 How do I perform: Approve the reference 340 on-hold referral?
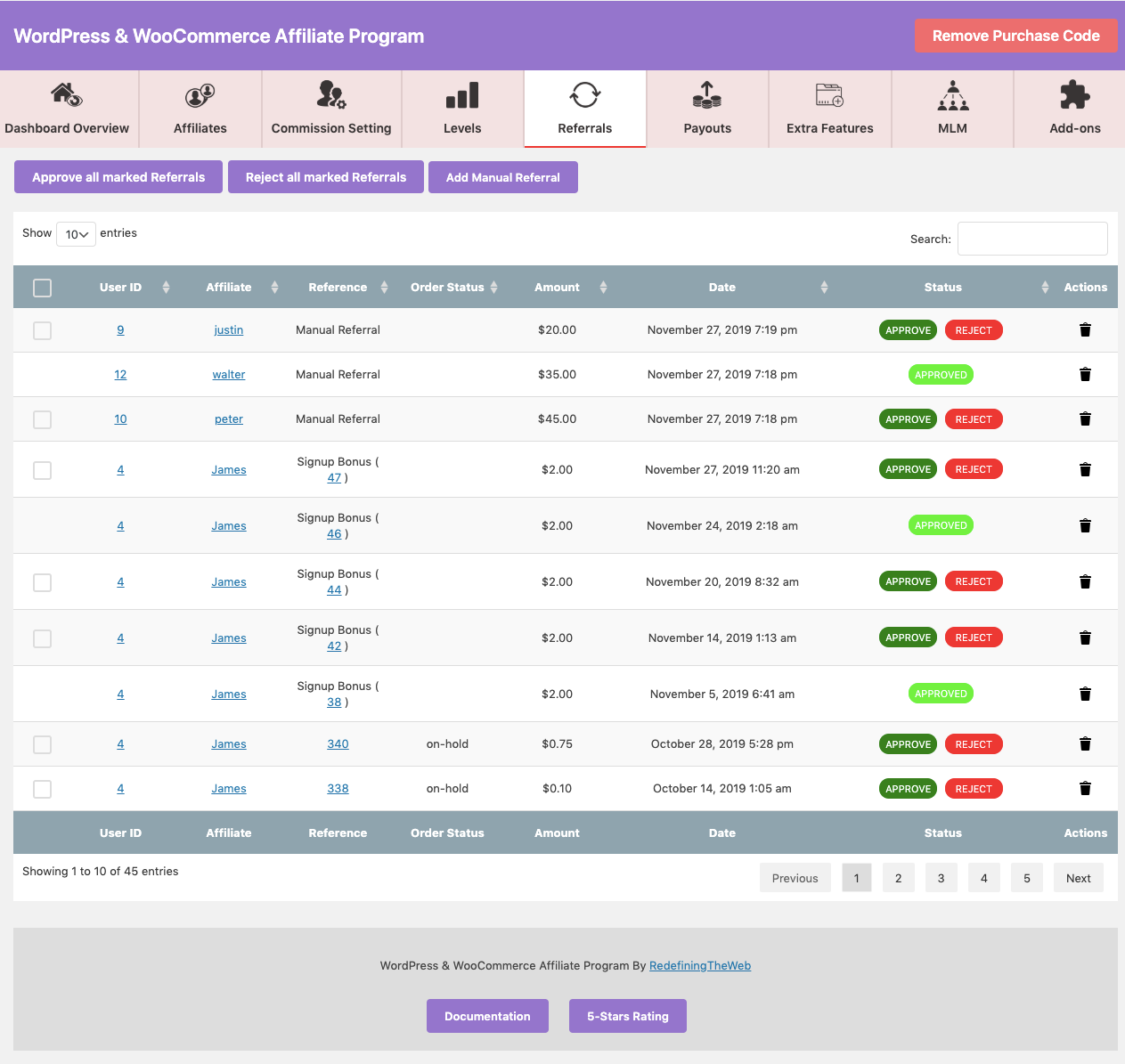tap(908, 744)
